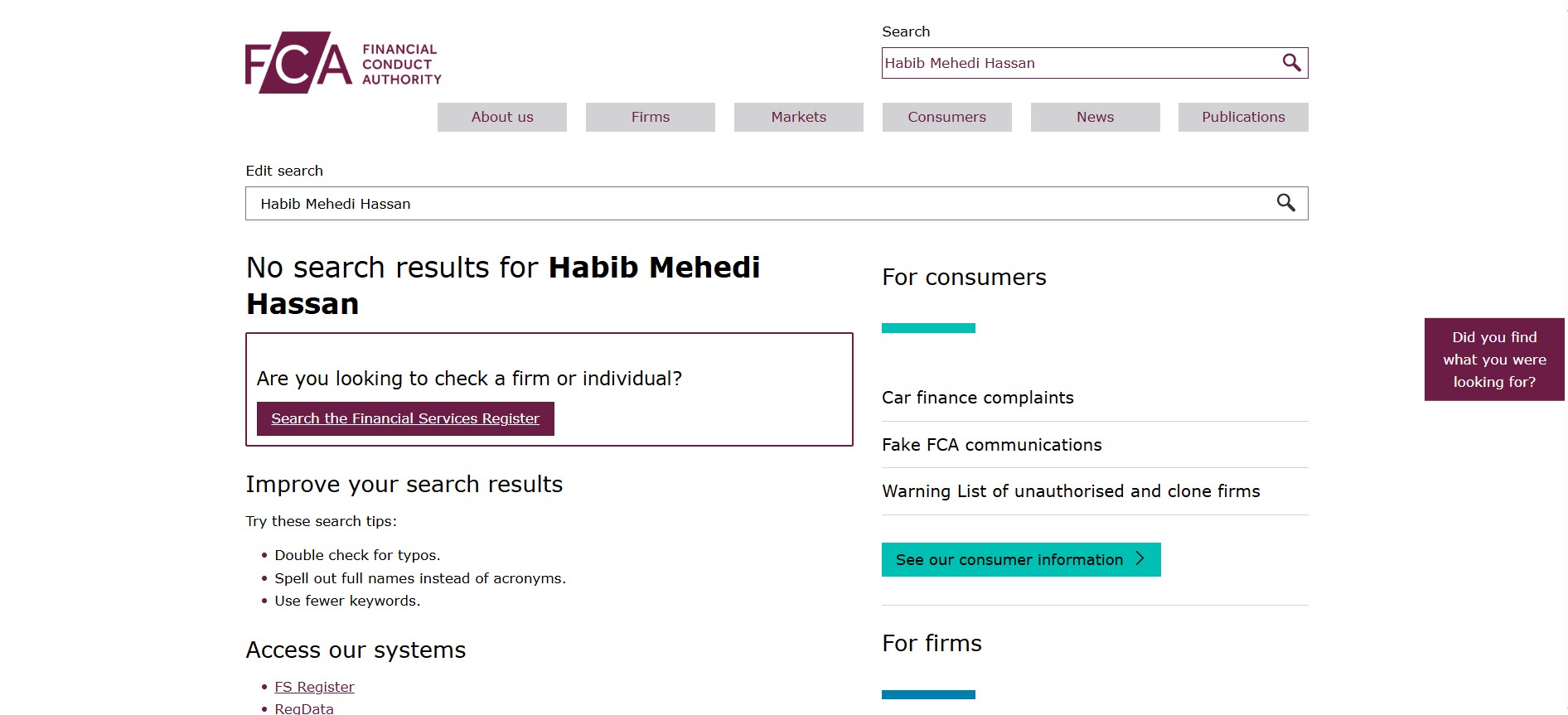Open the News menu
The image size is (1568, 715).
(x=1095, y=117)
